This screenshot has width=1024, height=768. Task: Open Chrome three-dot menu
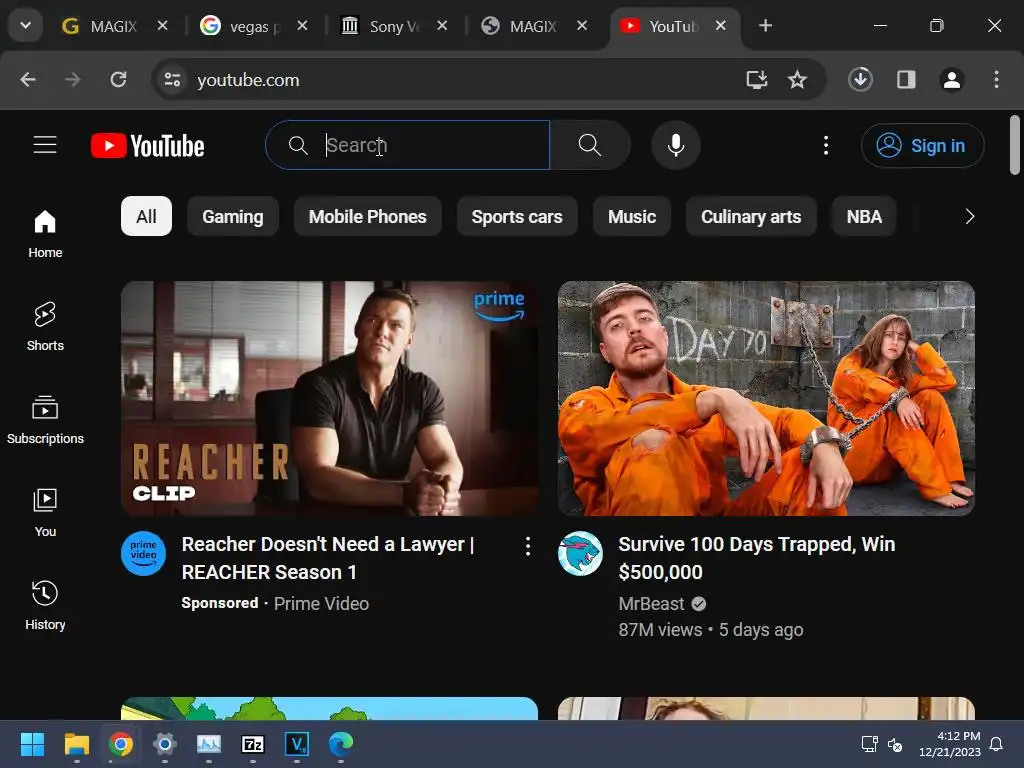[996, 80]
